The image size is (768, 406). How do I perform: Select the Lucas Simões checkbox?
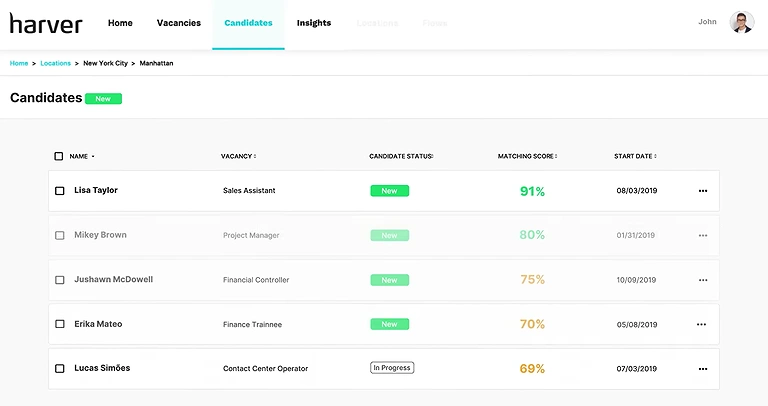pyautogui.click(x=60, y=369)
